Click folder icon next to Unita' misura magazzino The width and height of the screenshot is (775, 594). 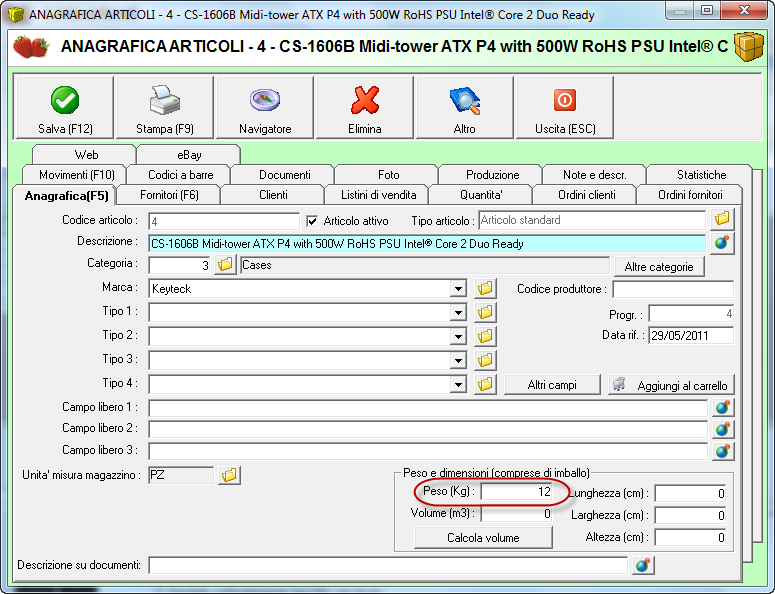click(229, 475)
